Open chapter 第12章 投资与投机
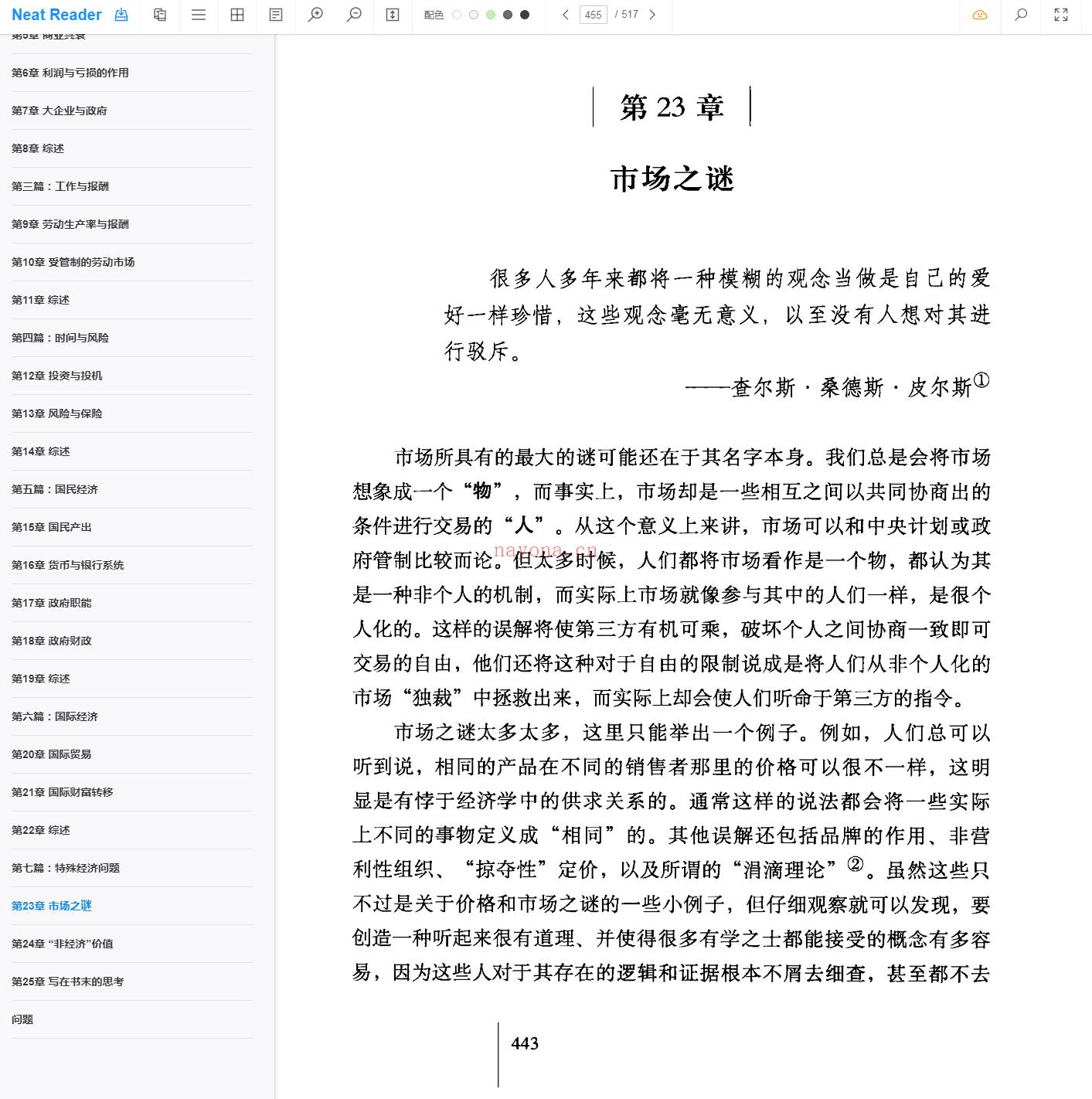The image size is (1092, 1099). [57, 376]
